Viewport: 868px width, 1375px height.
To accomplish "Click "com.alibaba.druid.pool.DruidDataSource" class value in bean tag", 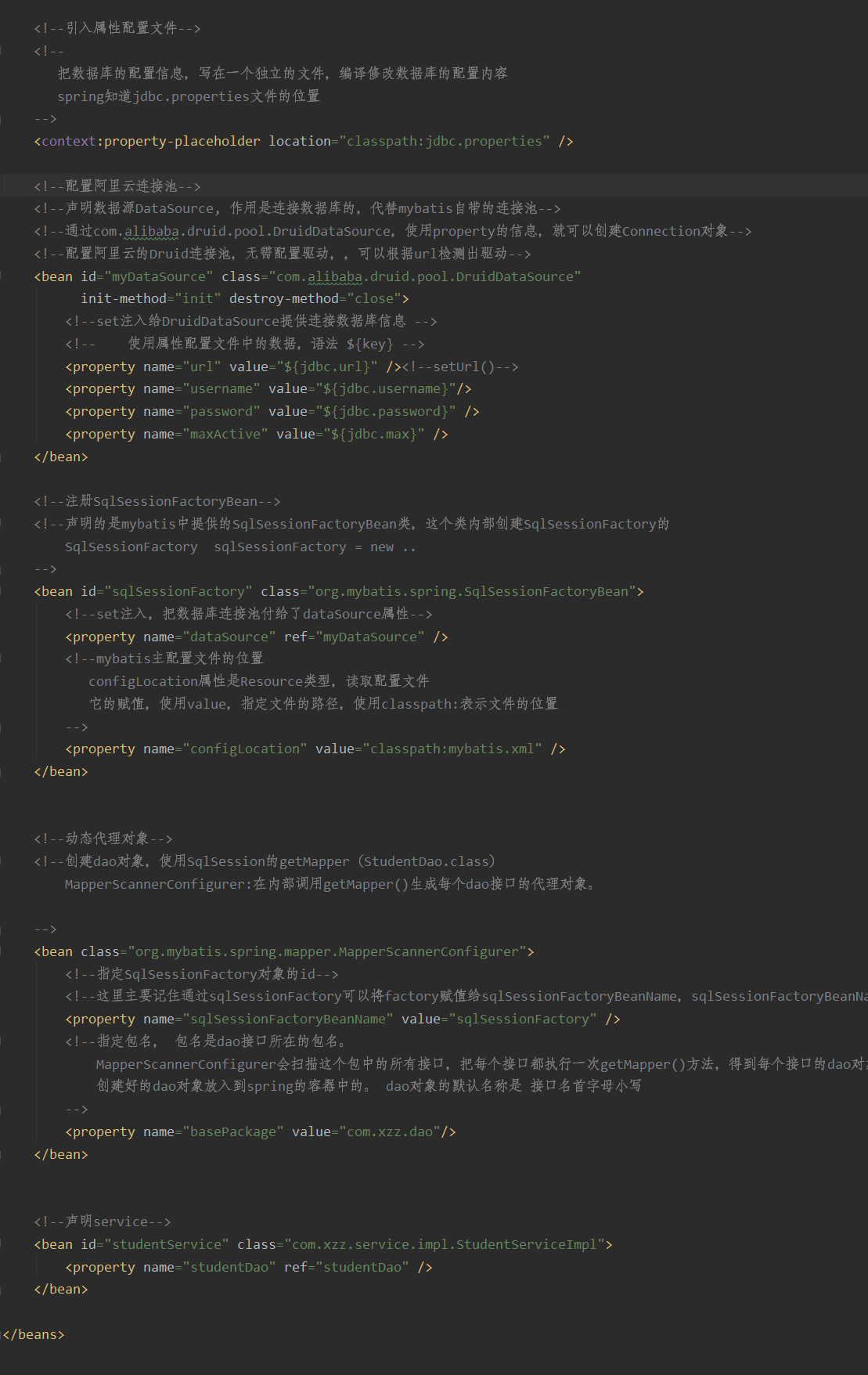I will coord(424,276).
